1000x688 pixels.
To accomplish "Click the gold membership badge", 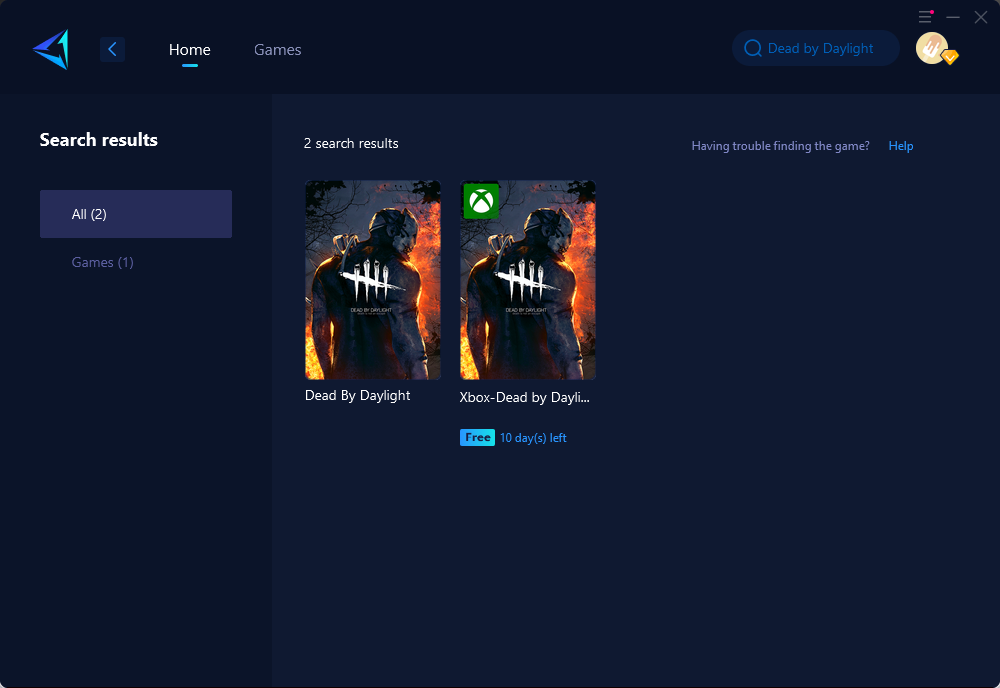I will click(950, 57).
